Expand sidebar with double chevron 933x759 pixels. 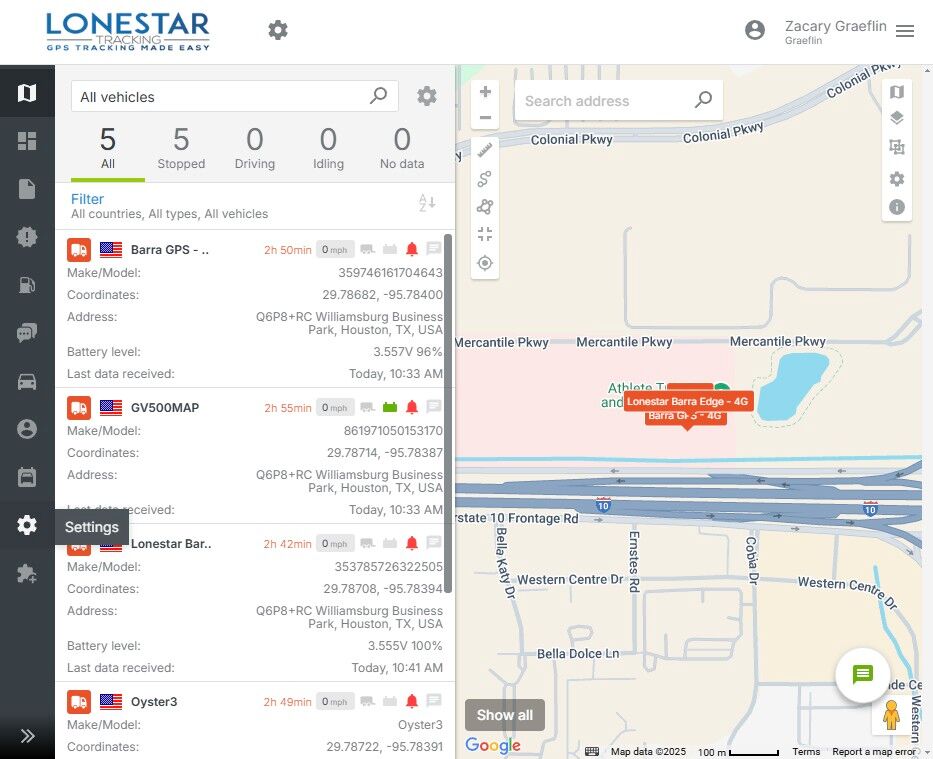click(27, 736)
